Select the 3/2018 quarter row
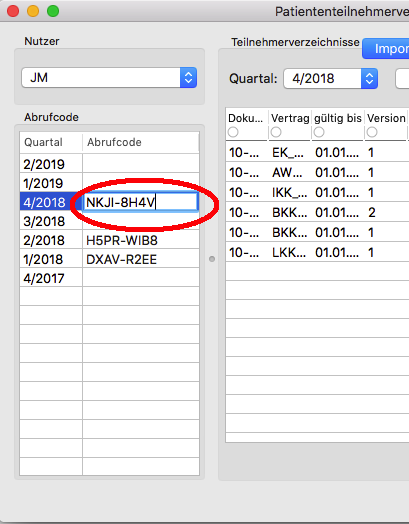409x524 pixels. point(110,221)
